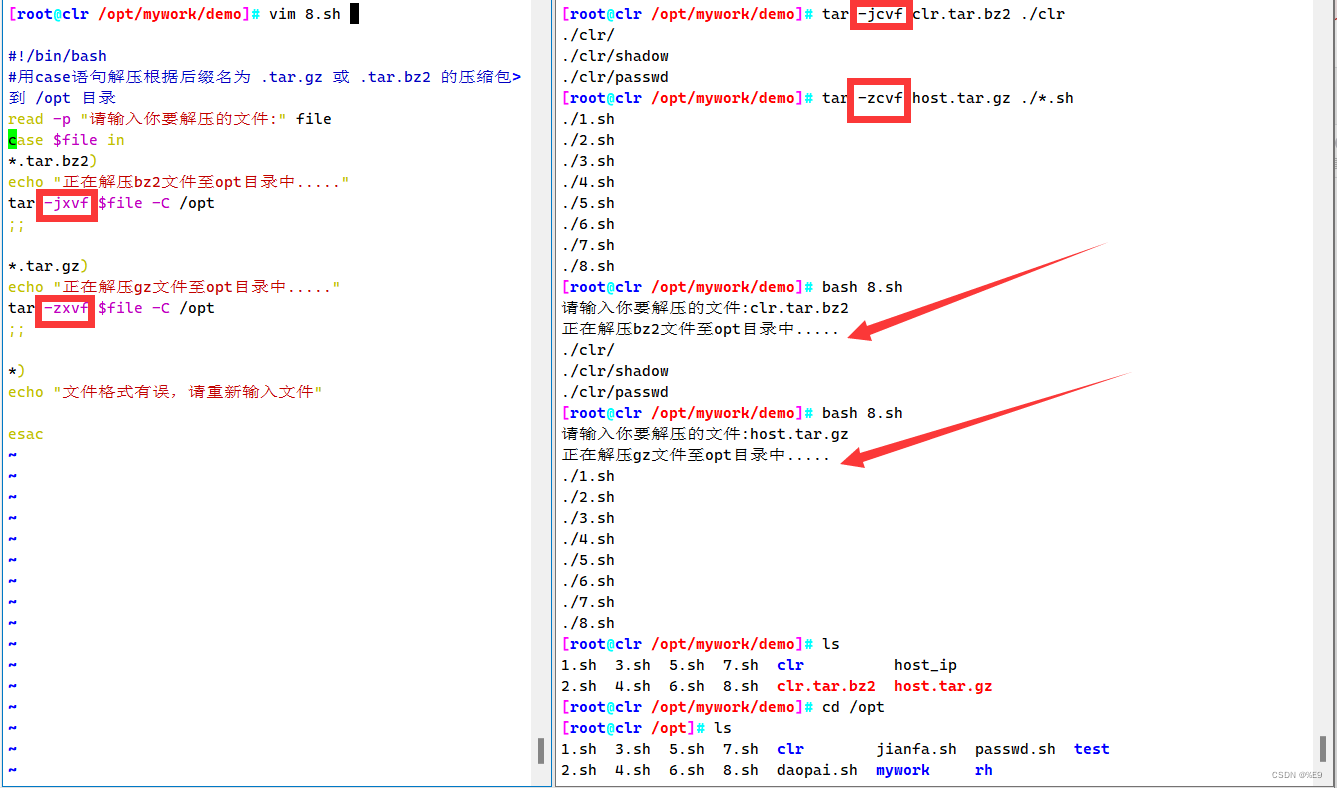Click the blue "test" directory in /opt listing

pos(1092,749)
